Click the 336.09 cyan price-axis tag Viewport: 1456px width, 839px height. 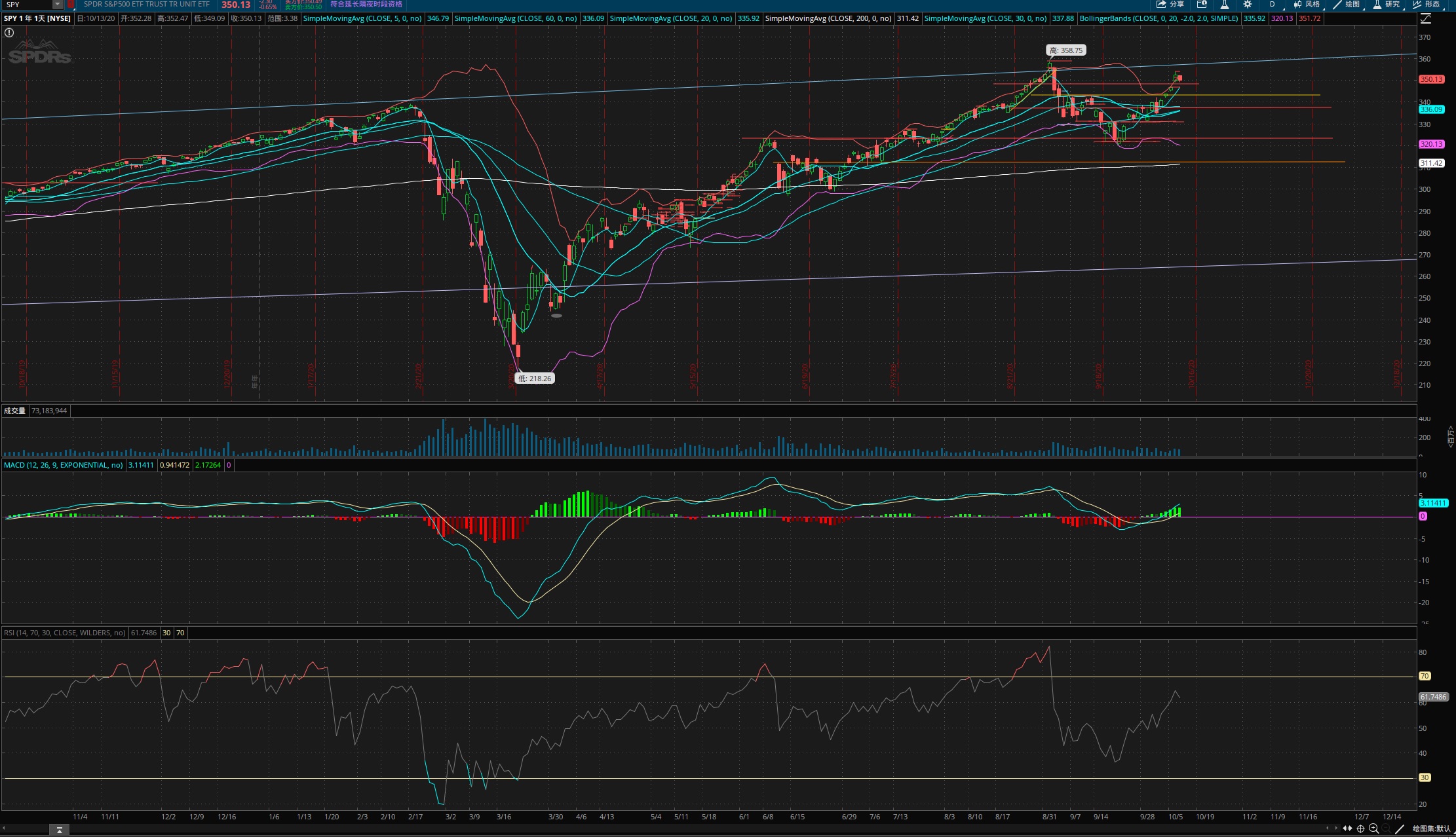[x=1431, y=109]
